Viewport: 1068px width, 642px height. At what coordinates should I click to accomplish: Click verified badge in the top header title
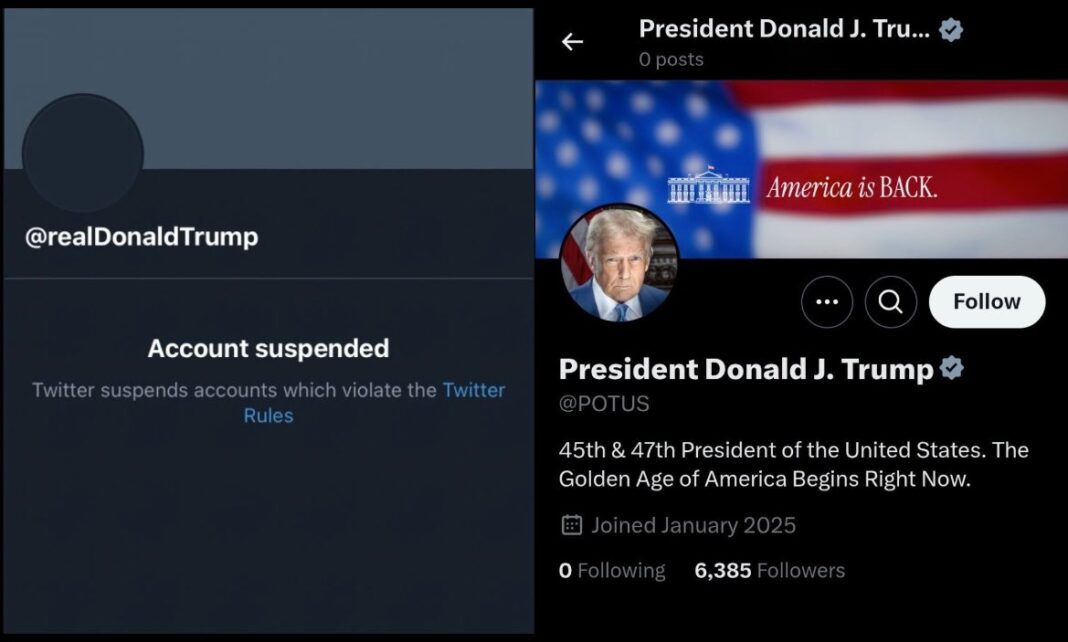tap(951, 30)
